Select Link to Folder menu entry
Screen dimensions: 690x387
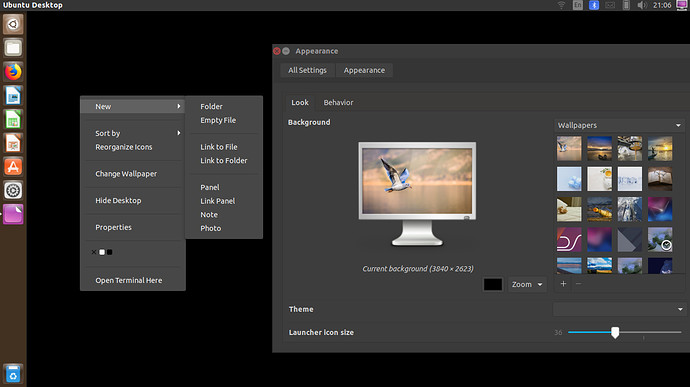224,161
